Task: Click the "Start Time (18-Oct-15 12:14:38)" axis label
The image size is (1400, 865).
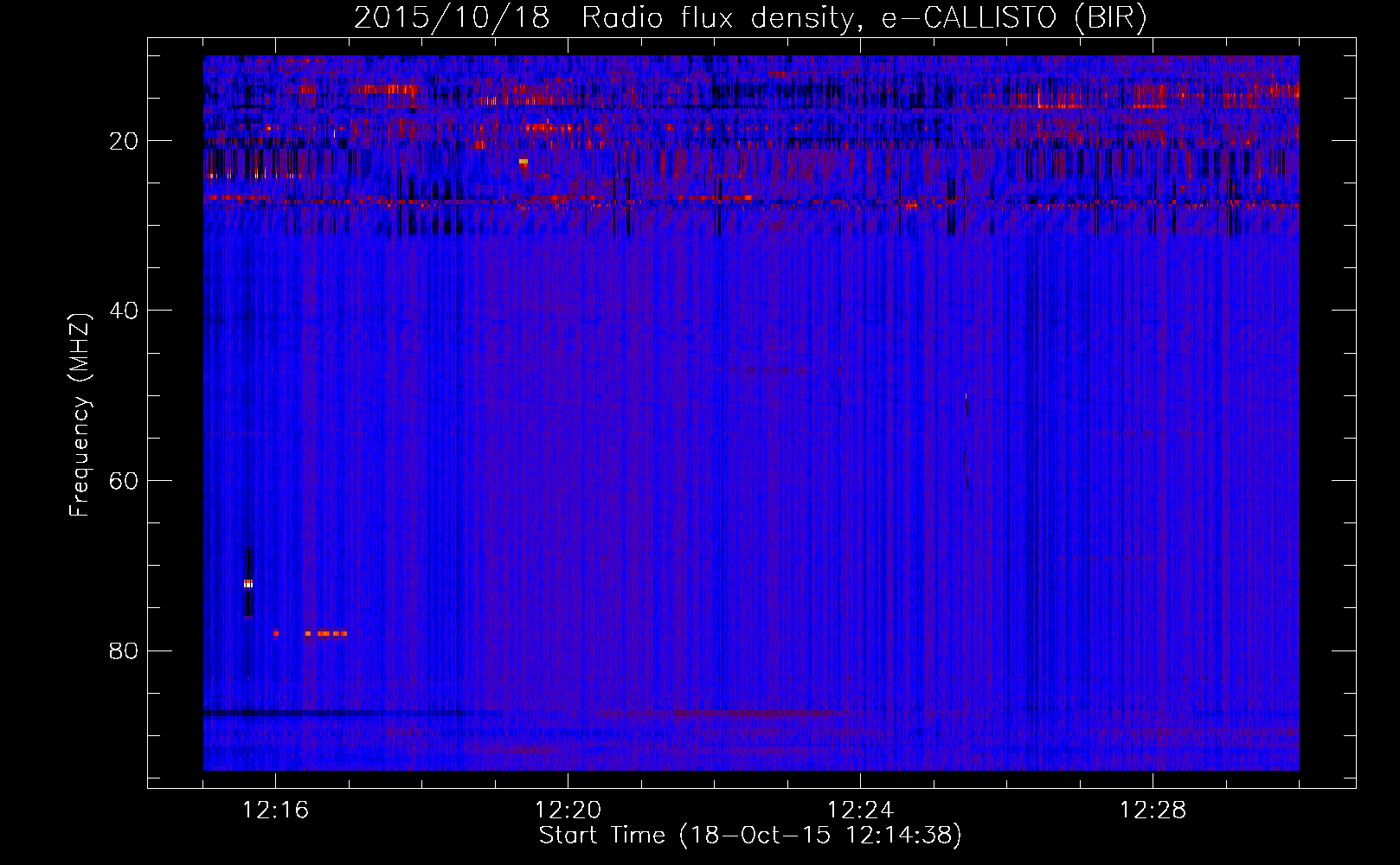Action: (750, 836)
